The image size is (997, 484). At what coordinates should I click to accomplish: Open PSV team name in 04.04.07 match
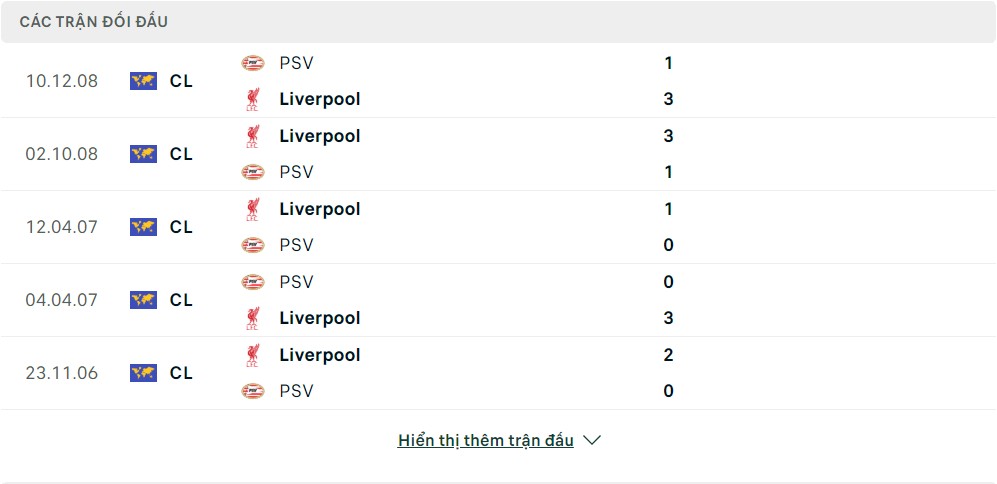[296, 282]
